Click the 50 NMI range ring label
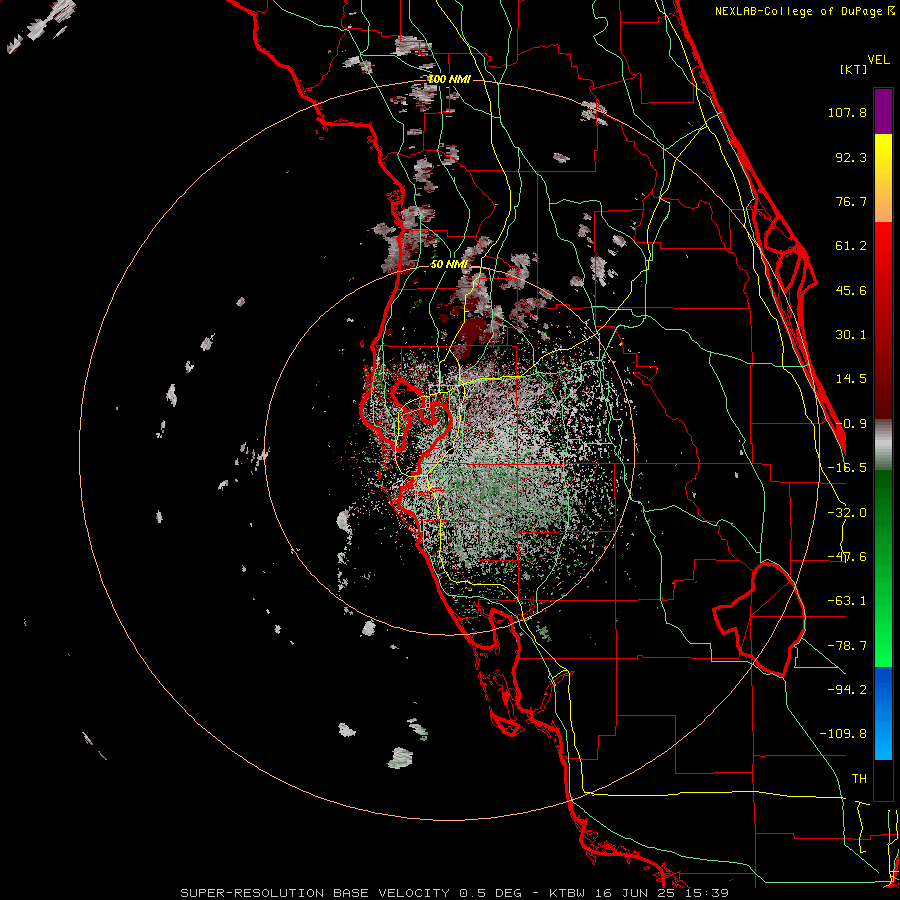 click(x=449, y=265)
